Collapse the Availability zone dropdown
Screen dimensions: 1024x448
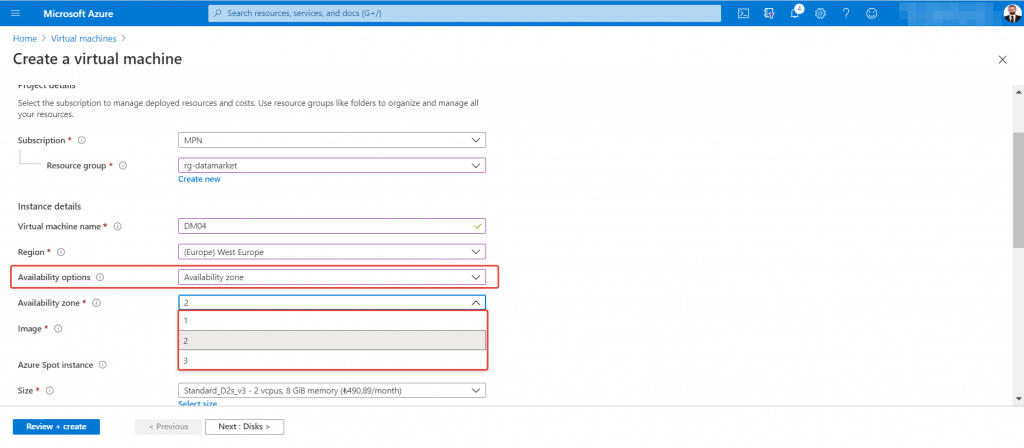[x=332, y=303]
